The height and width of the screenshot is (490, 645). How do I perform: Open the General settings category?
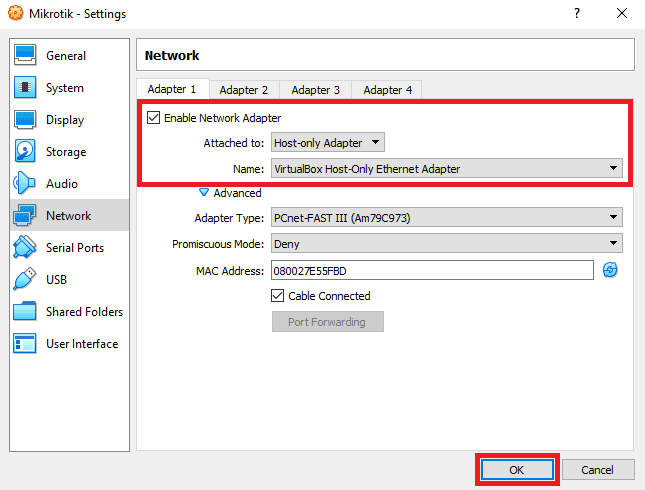(x=70, y=55)
